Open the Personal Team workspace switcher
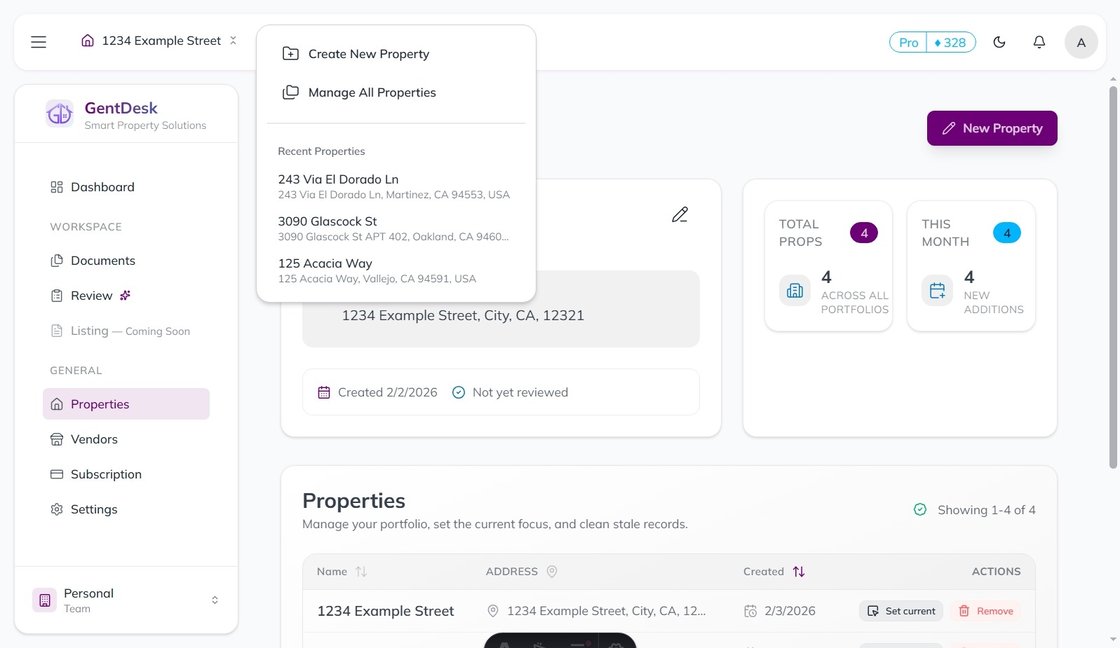This screenshot has height=648, width=1120. [127, 600]
